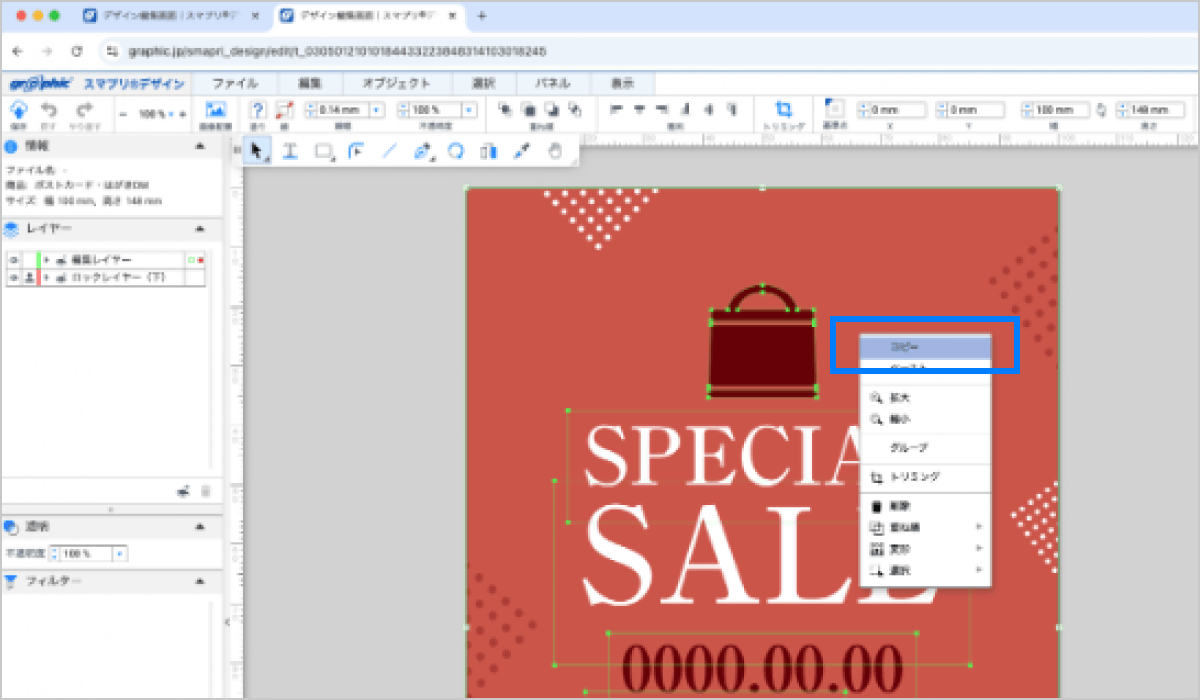Open the stroke width dropdown

click(377, 110)
